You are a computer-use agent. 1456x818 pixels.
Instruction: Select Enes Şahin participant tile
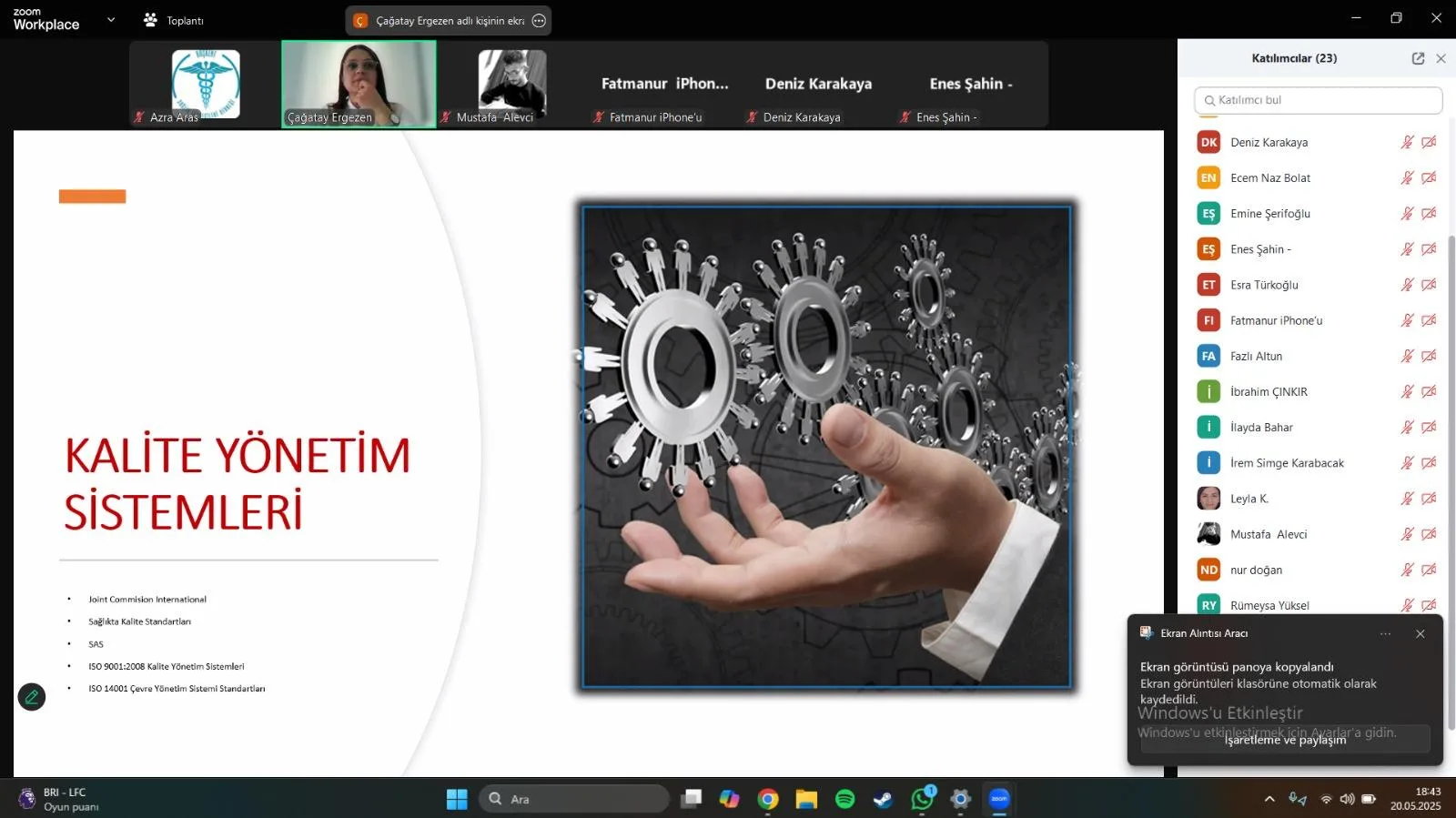pos(971,84)
